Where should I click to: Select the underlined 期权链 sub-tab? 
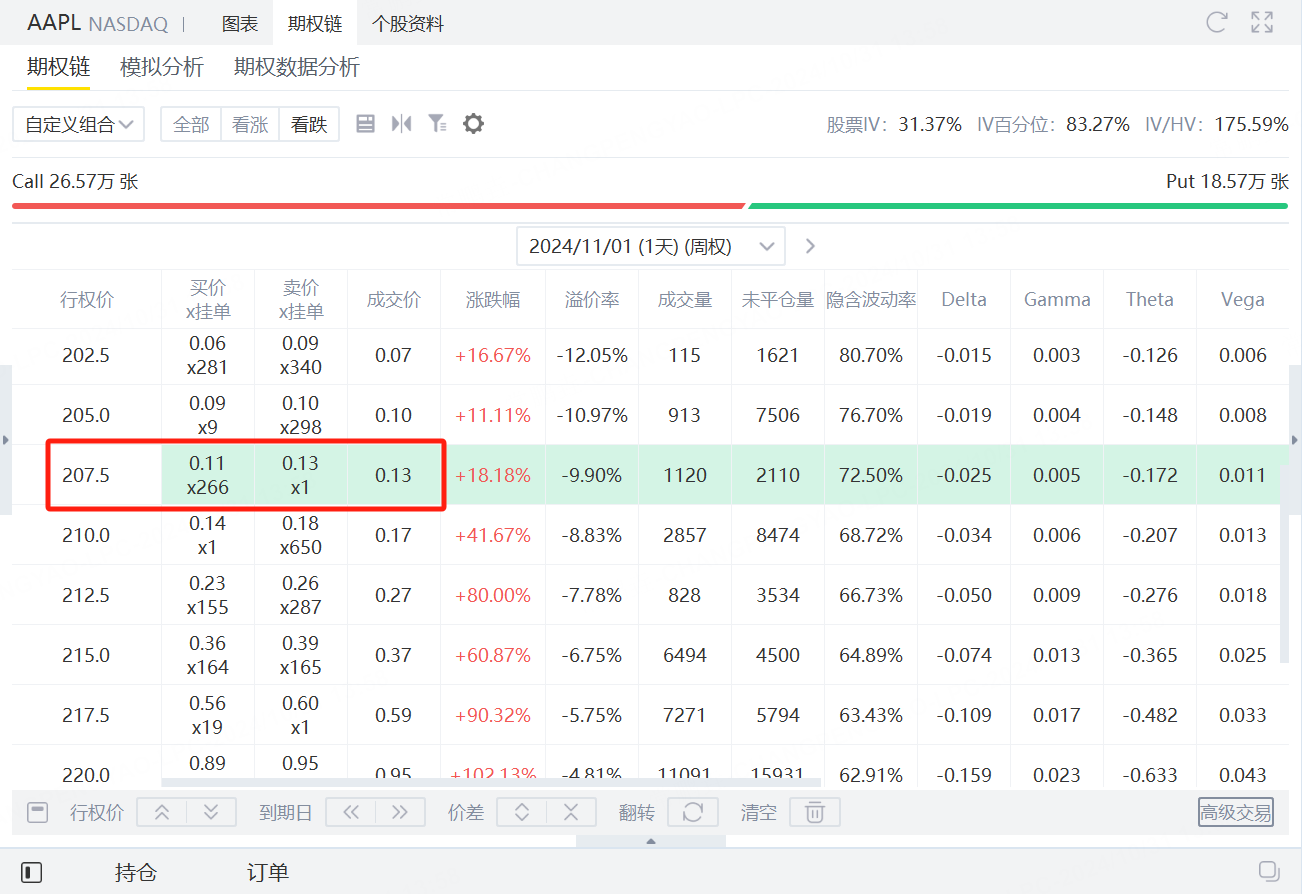(58, 67)
